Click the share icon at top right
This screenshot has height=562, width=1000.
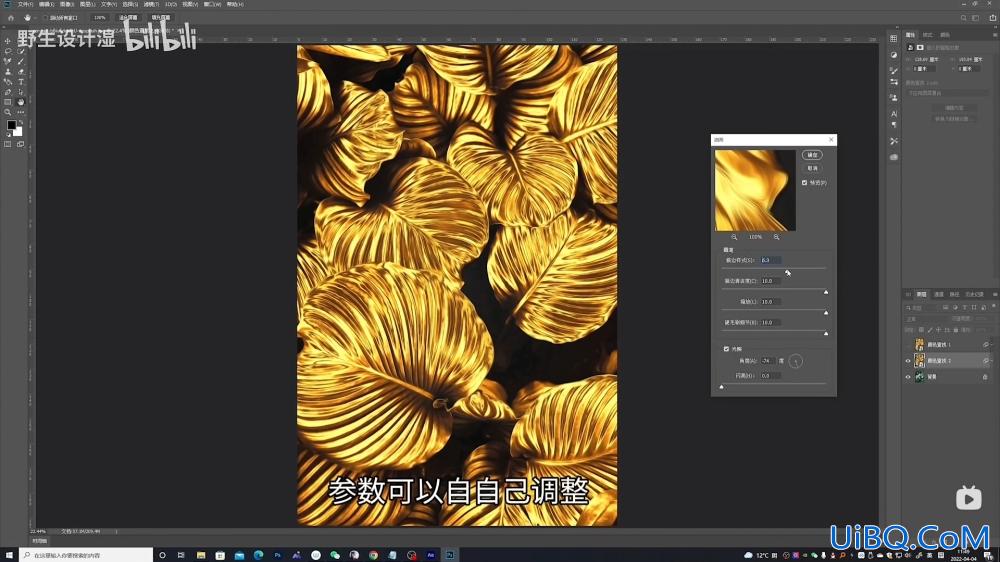(x=992, y=18)
